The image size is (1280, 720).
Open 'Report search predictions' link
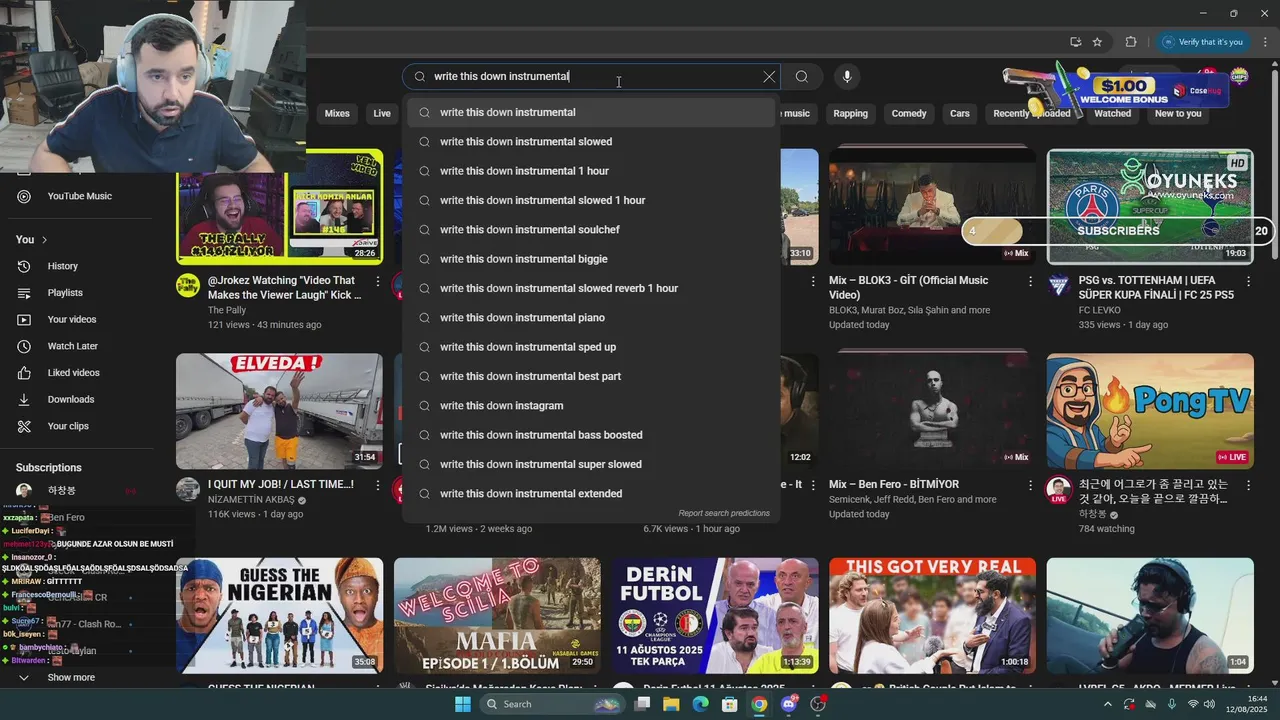click(724, 513)
